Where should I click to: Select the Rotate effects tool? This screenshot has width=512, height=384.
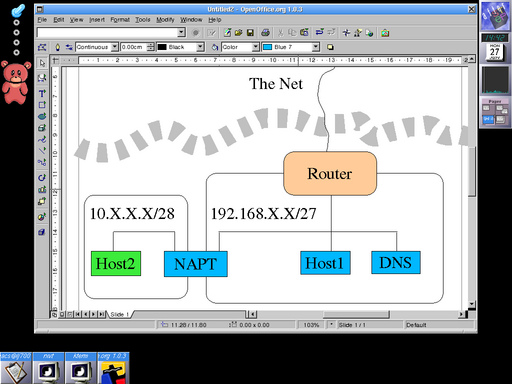42,177
